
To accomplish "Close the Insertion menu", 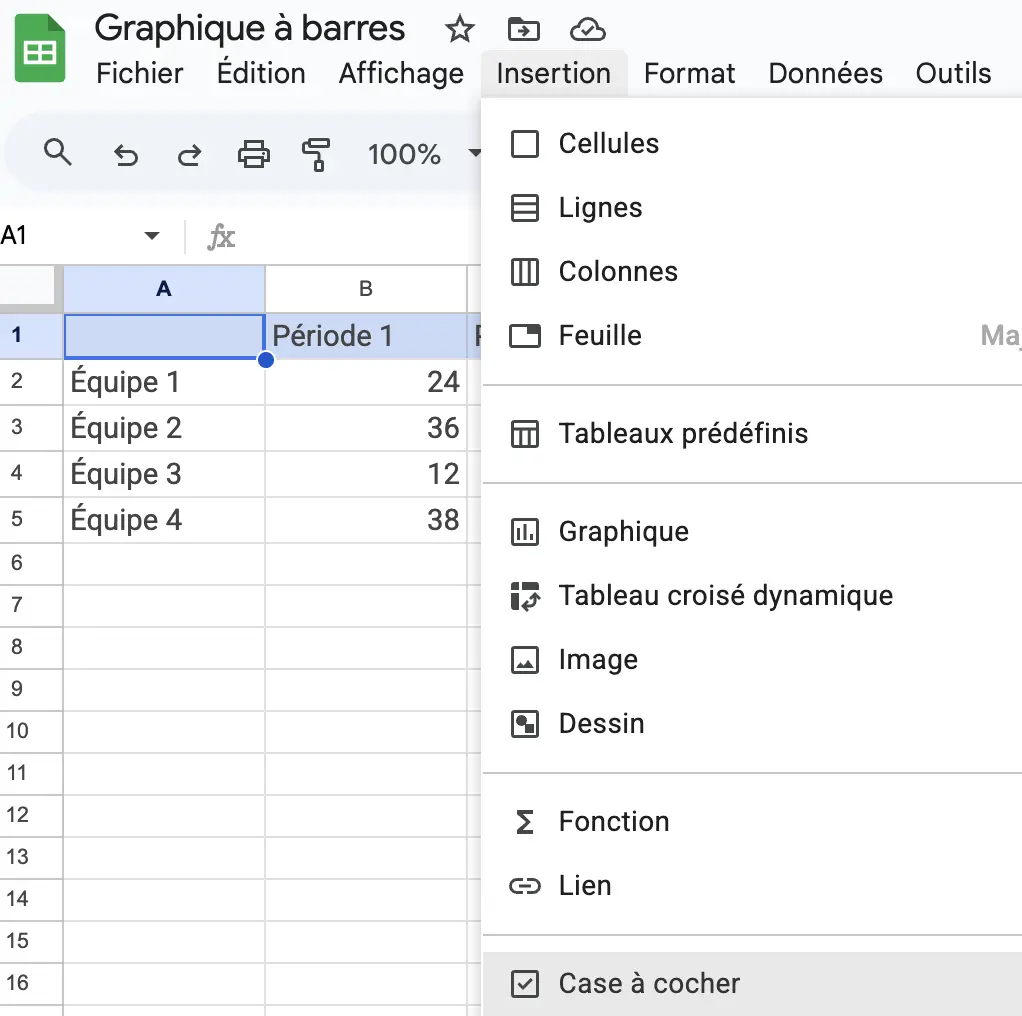I will 554,73.
